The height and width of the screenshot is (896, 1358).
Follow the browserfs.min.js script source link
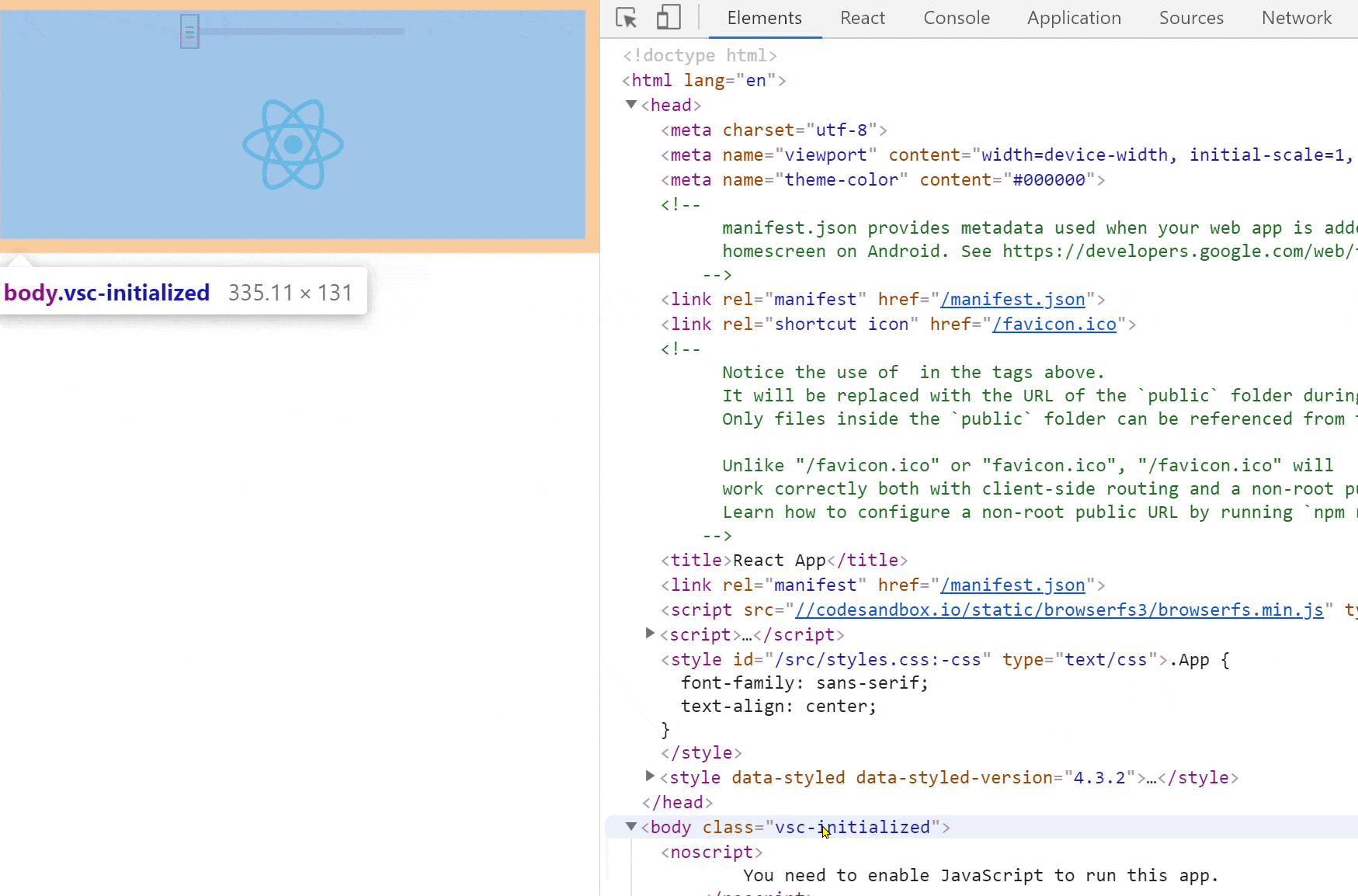pyautogui.click(x=1059, y=610)
